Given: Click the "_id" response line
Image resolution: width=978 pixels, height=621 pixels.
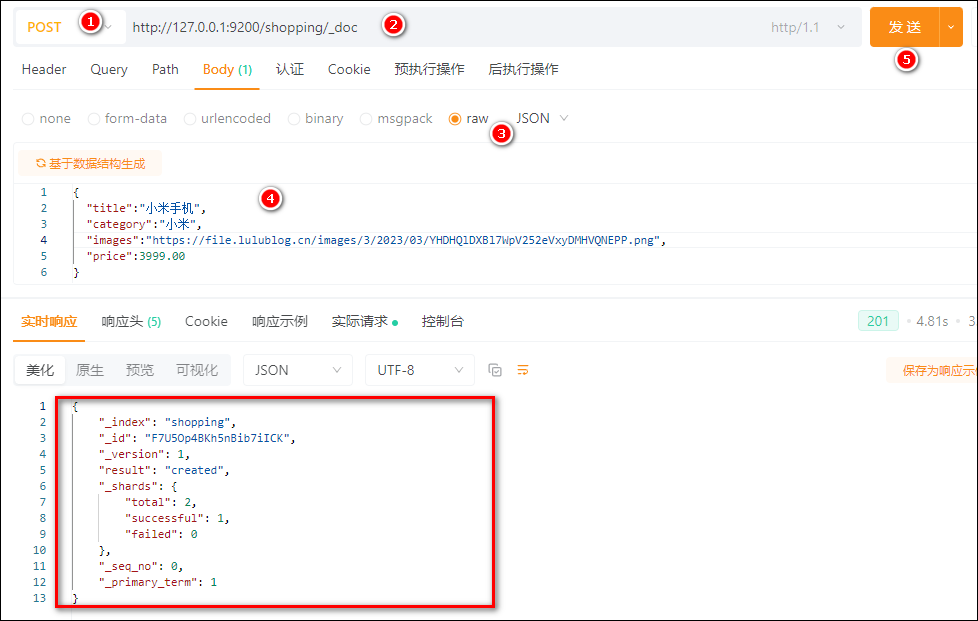Looking at the screenshot, I should [x=196, y=438].
